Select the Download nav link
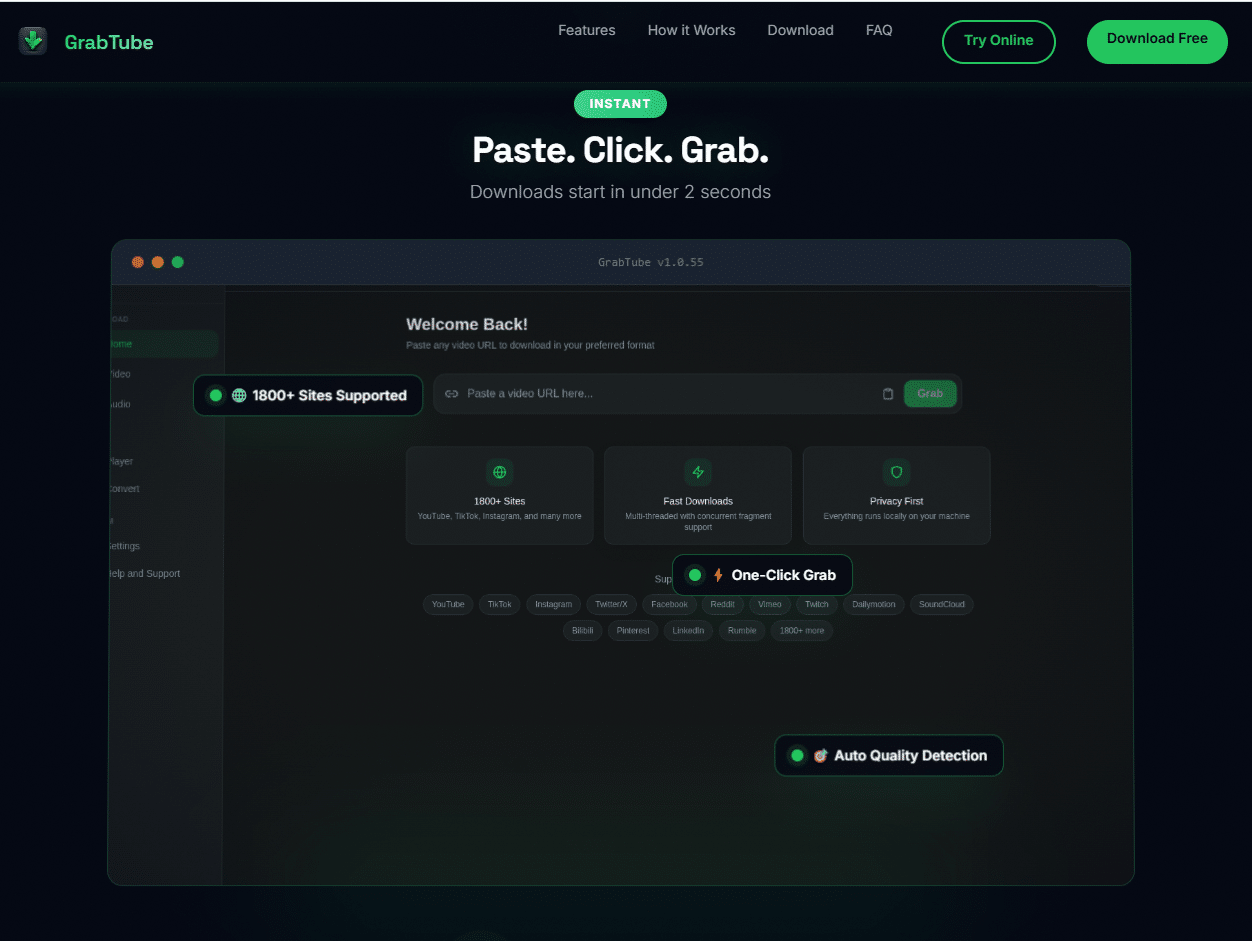The image size is (1252, 941). coord(800,30)
